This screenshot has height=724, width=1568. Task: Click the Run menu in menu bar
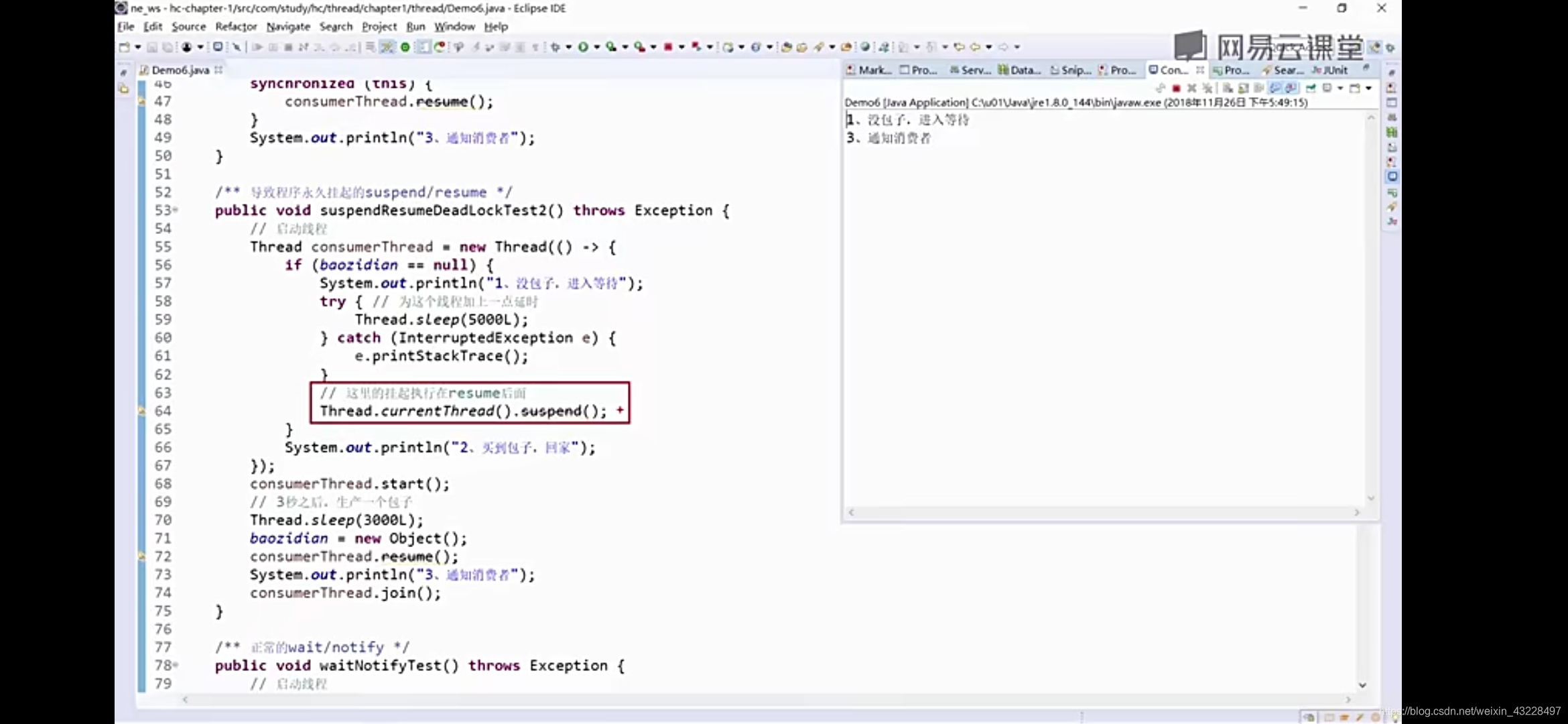pos(415,26)
